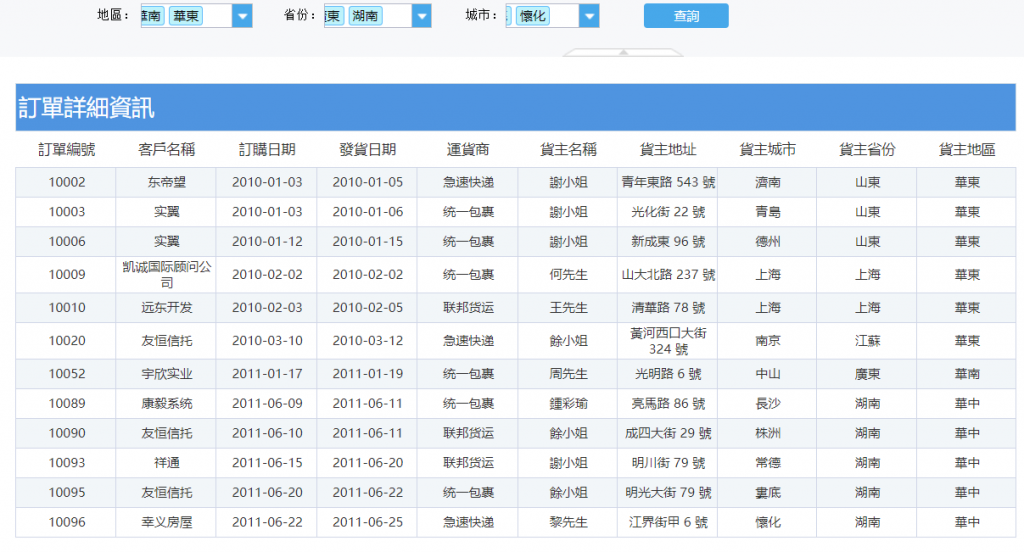Select the 湖南 tag in 省份 field
1024x552 pixels.
coord(364,16)
